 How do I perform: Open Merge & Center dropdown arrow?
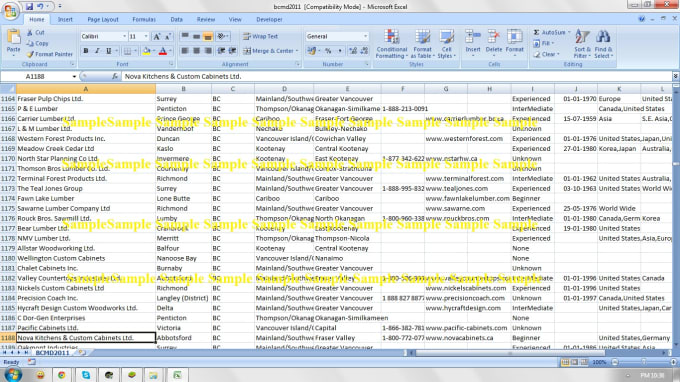click(x=297, y=51)
